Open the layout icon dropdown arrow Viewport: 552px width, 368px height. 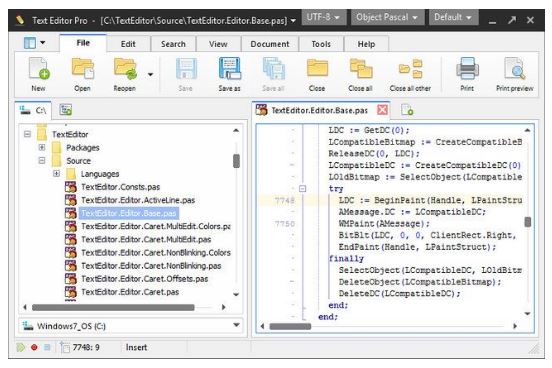pos(43,43)
